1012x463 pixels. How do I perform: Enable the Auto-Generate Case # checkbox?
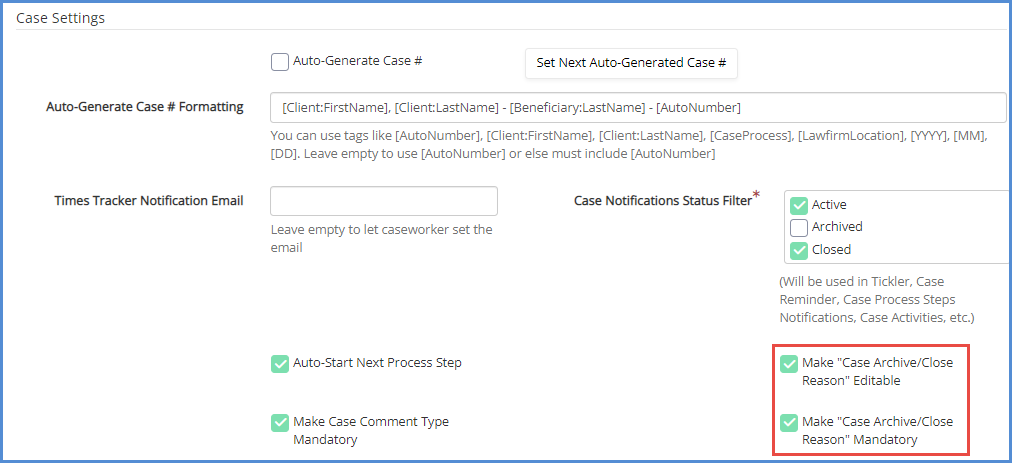280,62
